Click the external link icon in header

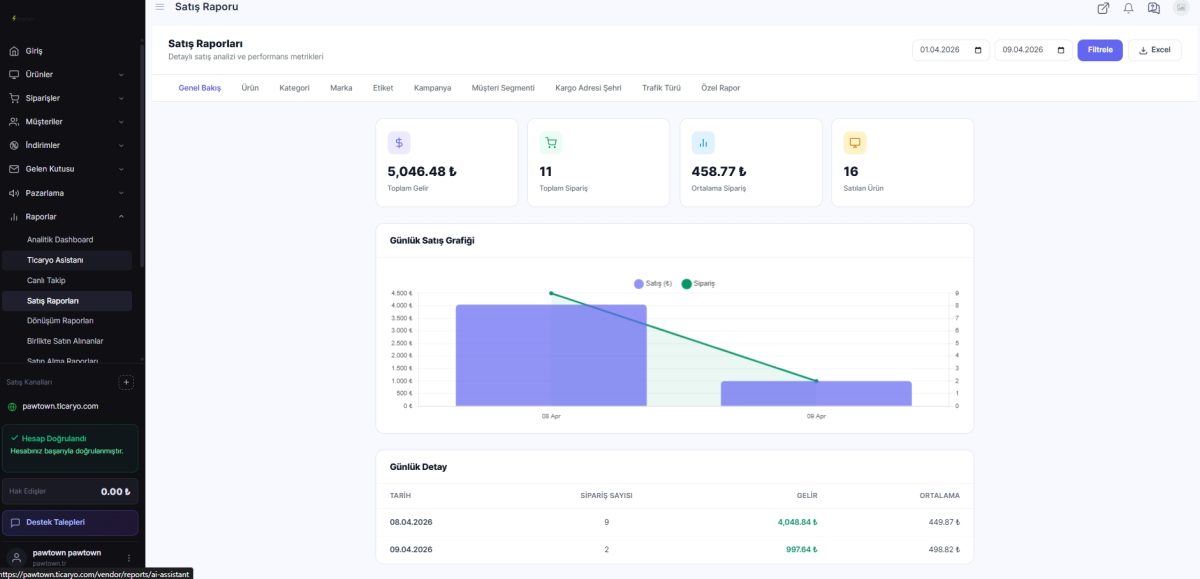click(x=1103, y=8)
